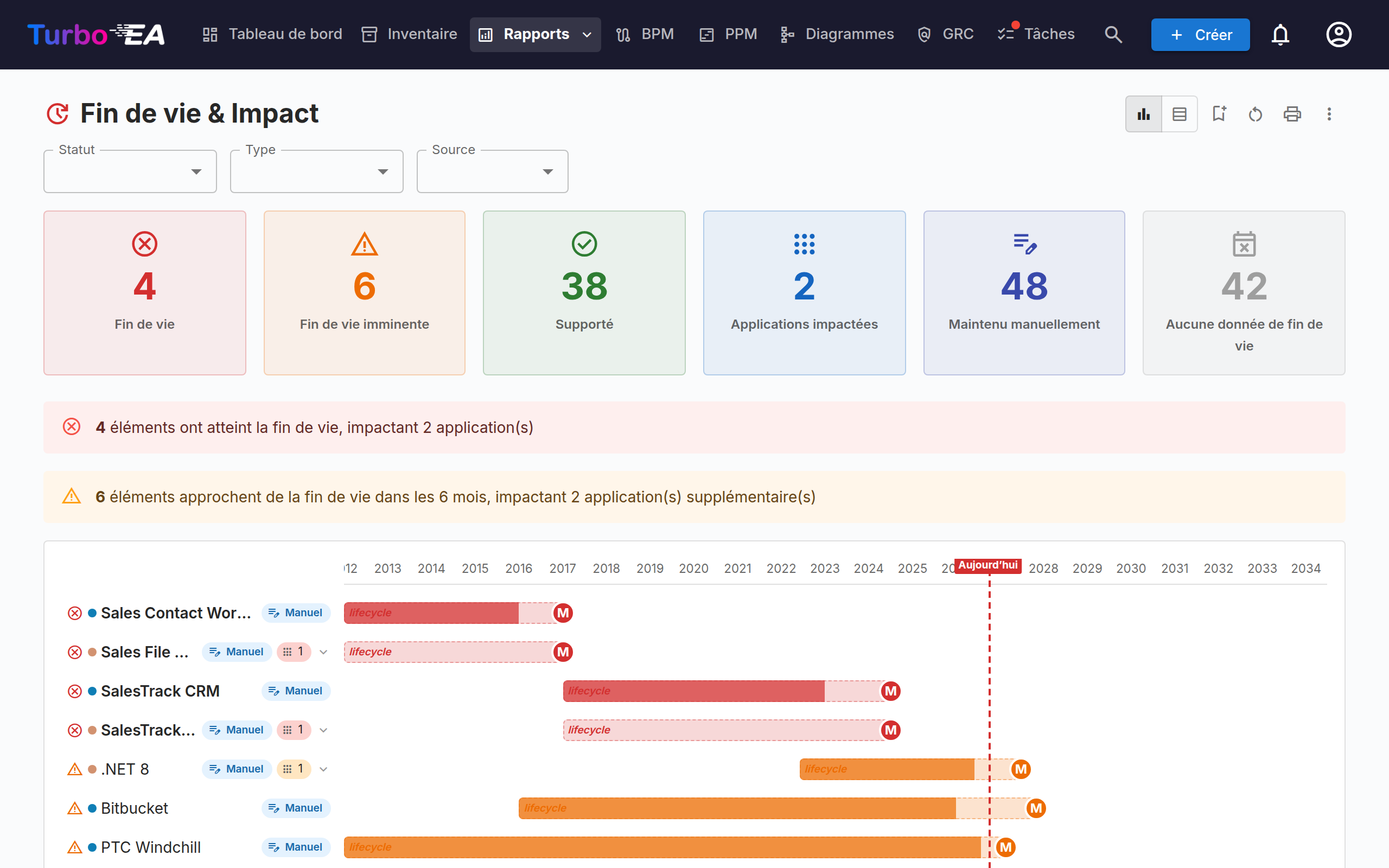Expand SalesTrack... row chevron
Image resolution: width=1389 pixels, height=868 pixels.
click(324, 730)
